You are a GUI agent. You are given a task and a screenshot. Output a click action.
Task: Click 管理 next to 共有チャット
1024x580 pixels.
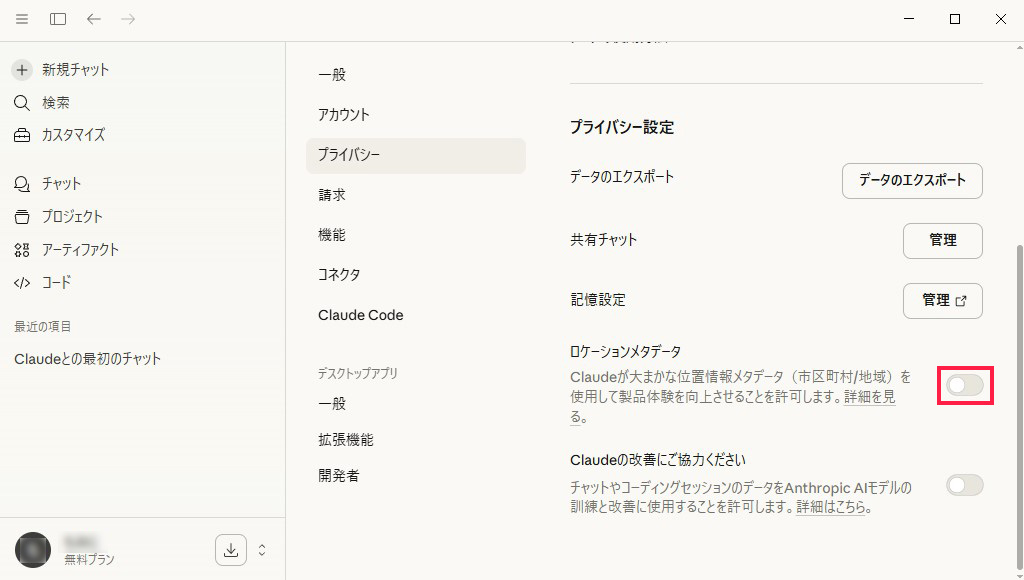click(x=942, y=240)
